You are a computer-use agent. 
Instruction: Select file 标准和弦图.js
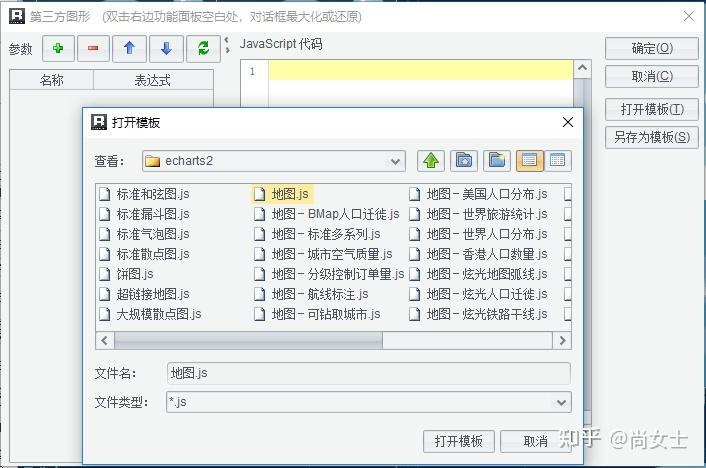pos(145,194)
